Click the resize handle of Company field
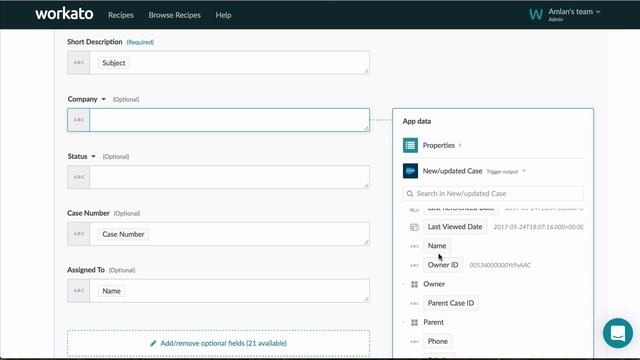This screenshot has height=360, width=640. point(366,128)
